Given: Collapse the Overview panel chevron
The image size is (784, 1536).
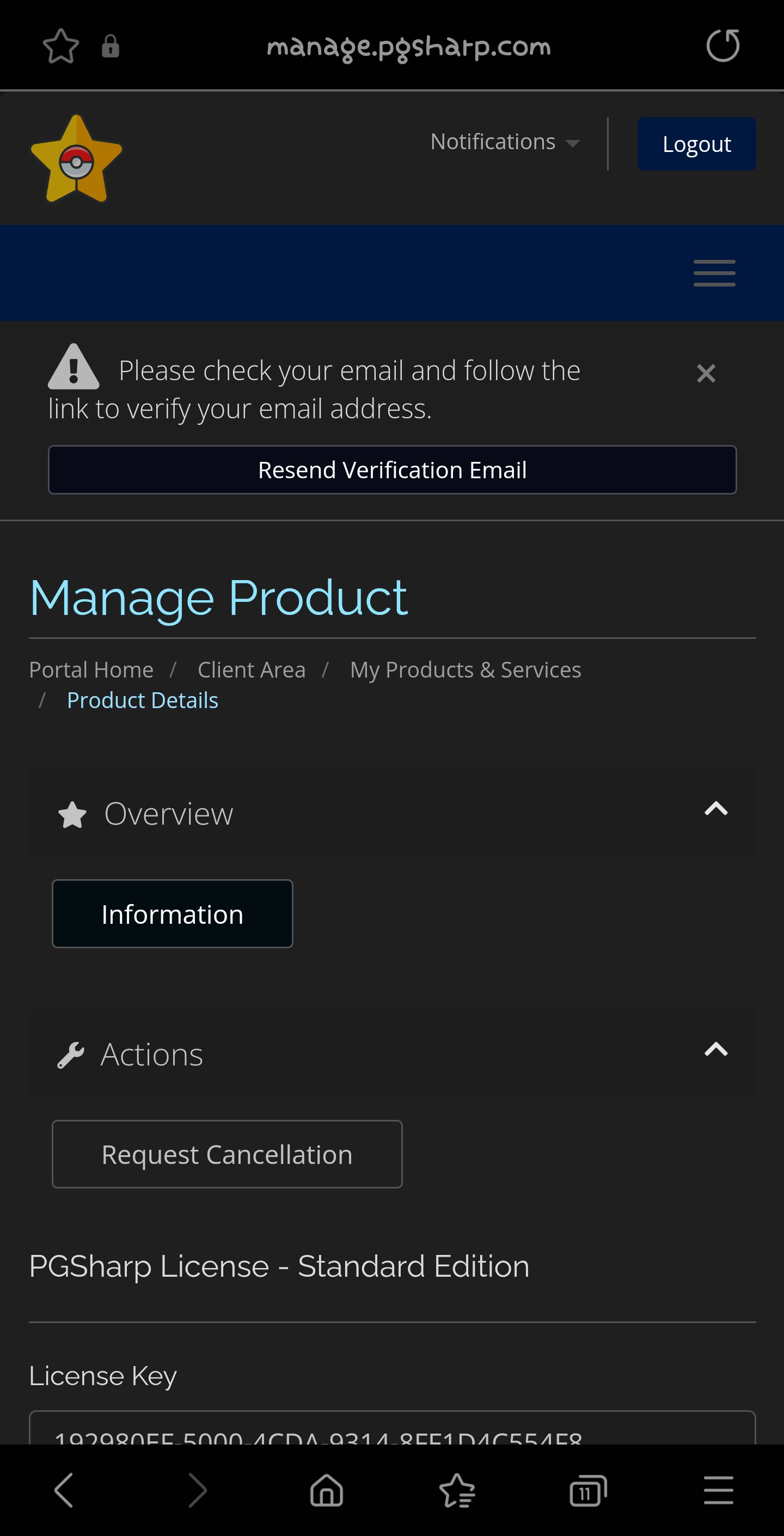Looking at the screenshot, I should point(716,809).
